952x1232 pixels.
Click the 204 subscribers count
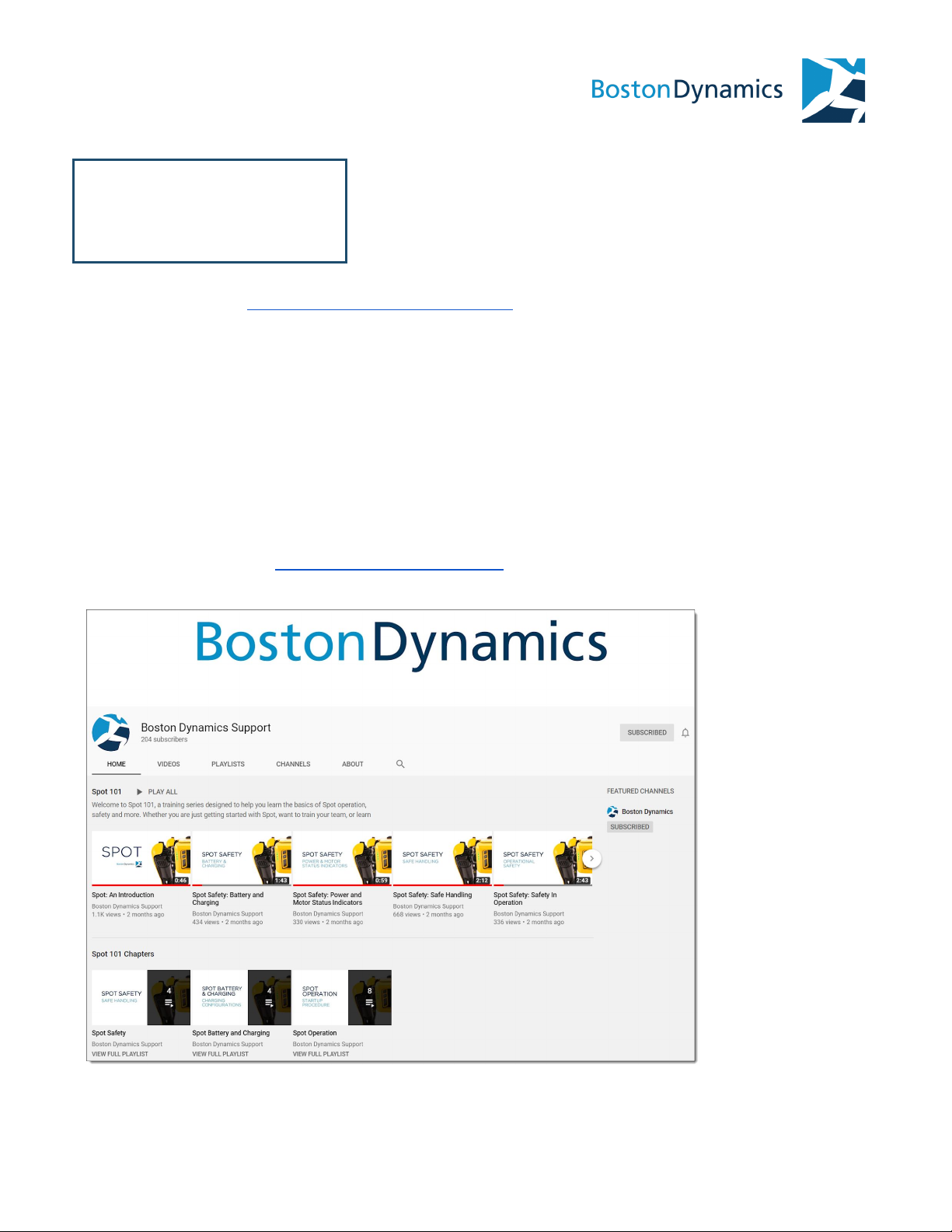coord(164,740)
